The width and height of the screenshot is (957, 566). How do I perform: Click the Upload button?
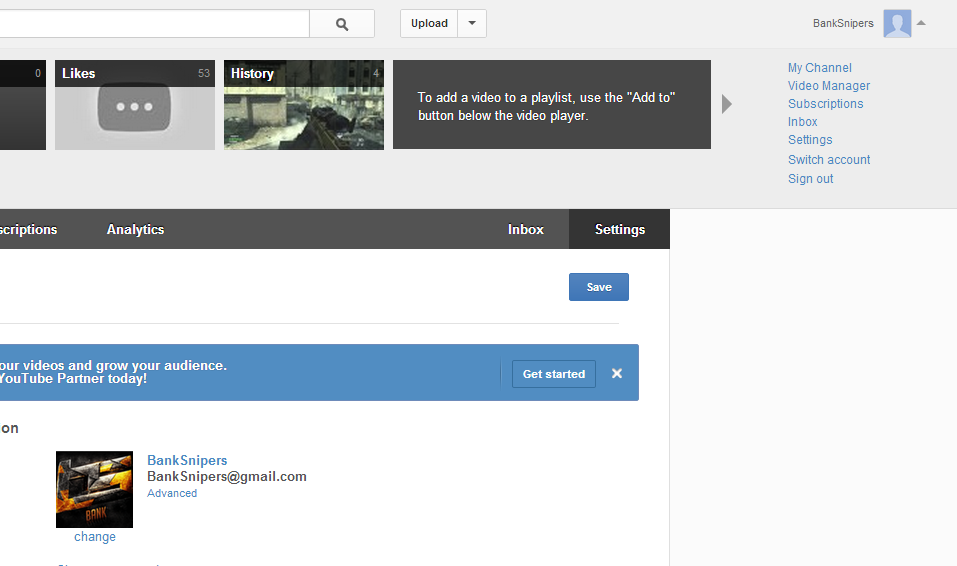(x=429, y=24)
